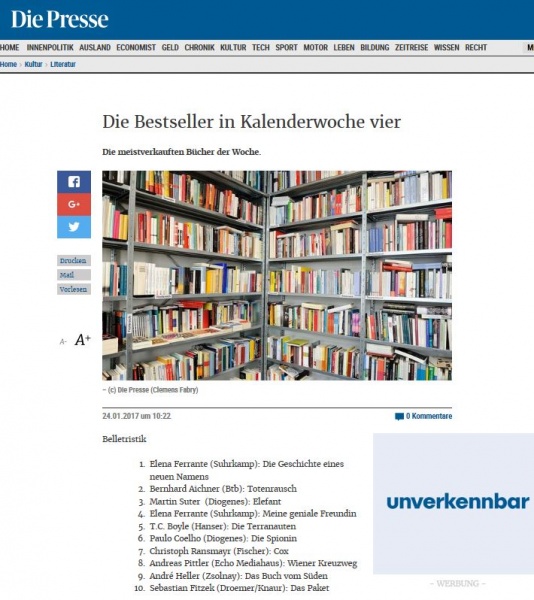Viewport: 534px width, 600px height.
Task: Activate the Vorlesen read-aloud button
Action: pos(74,289)
